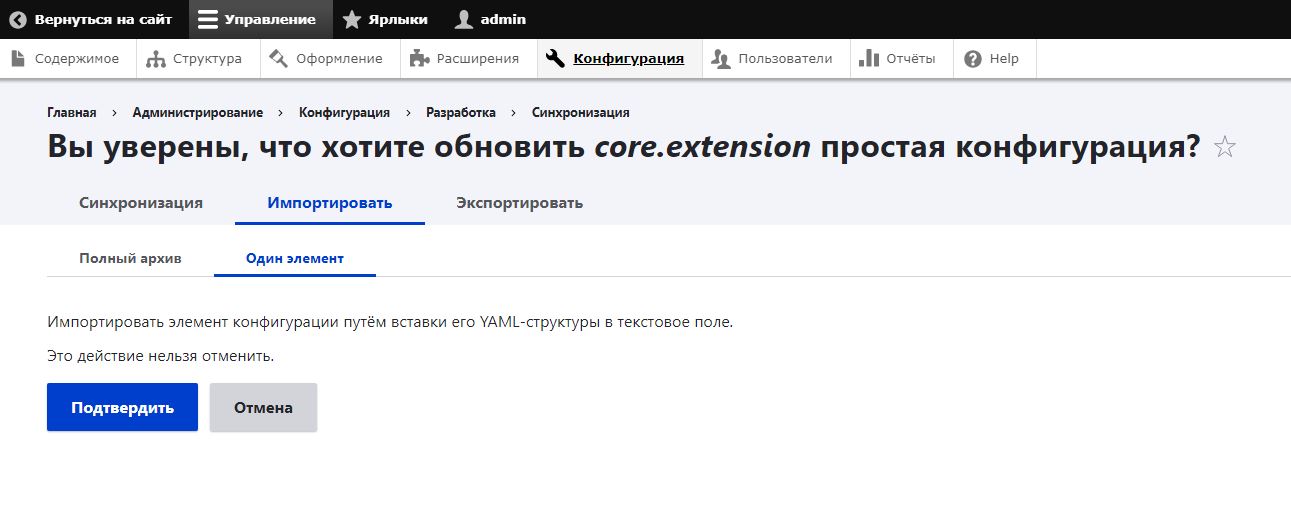Return to site via Вернуться на сайт

(x=92, y=19)
